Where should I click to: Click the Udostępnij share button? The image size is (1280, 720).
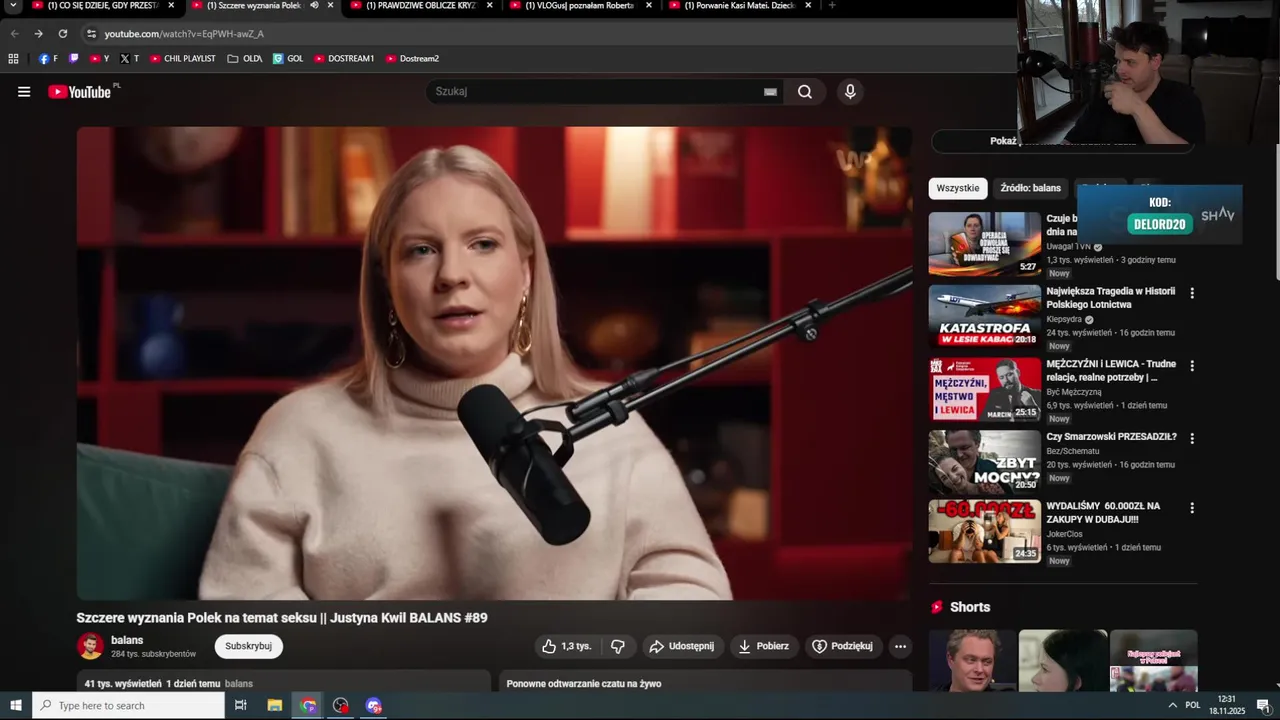point(683,646)
